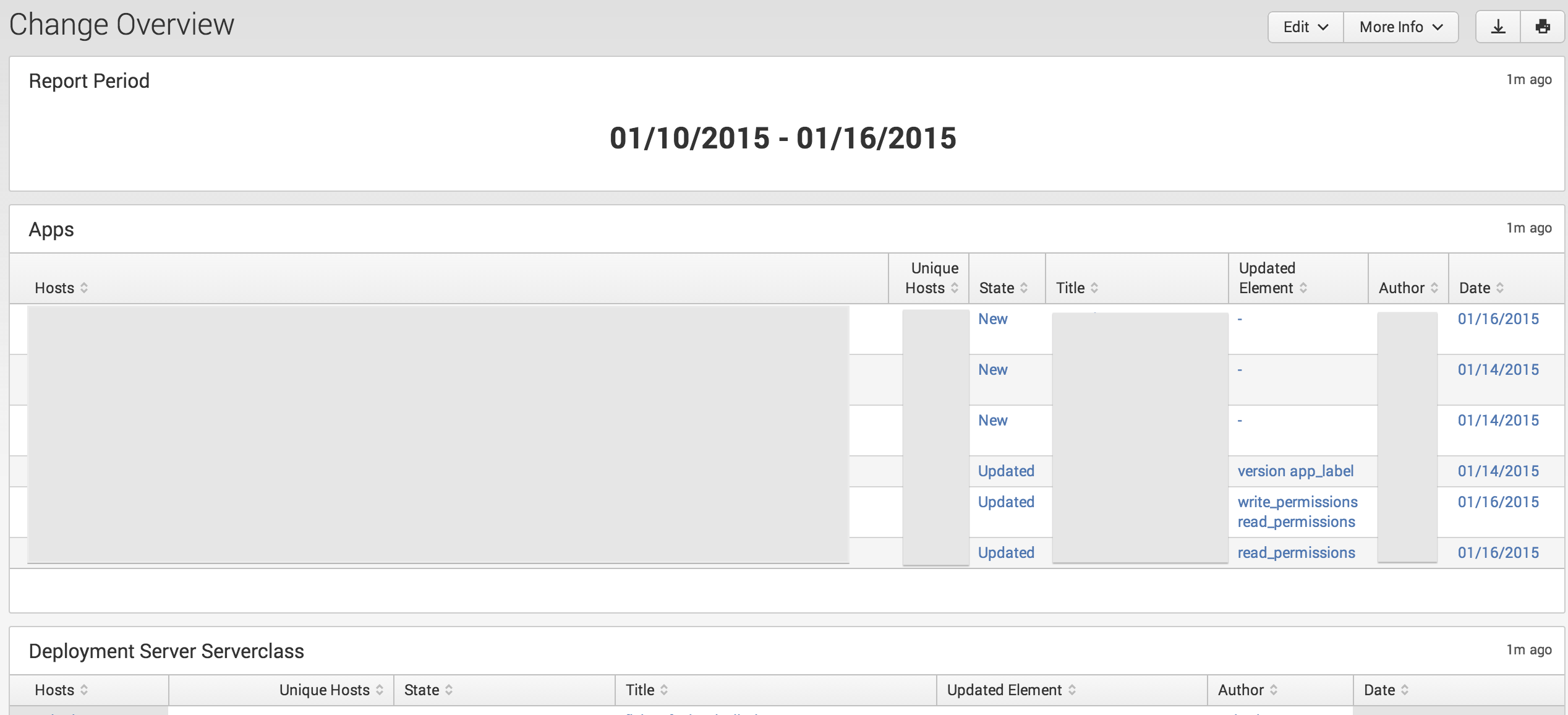
Task: Click the write_permissions read_permissions entry
Action: (1297, 512)
